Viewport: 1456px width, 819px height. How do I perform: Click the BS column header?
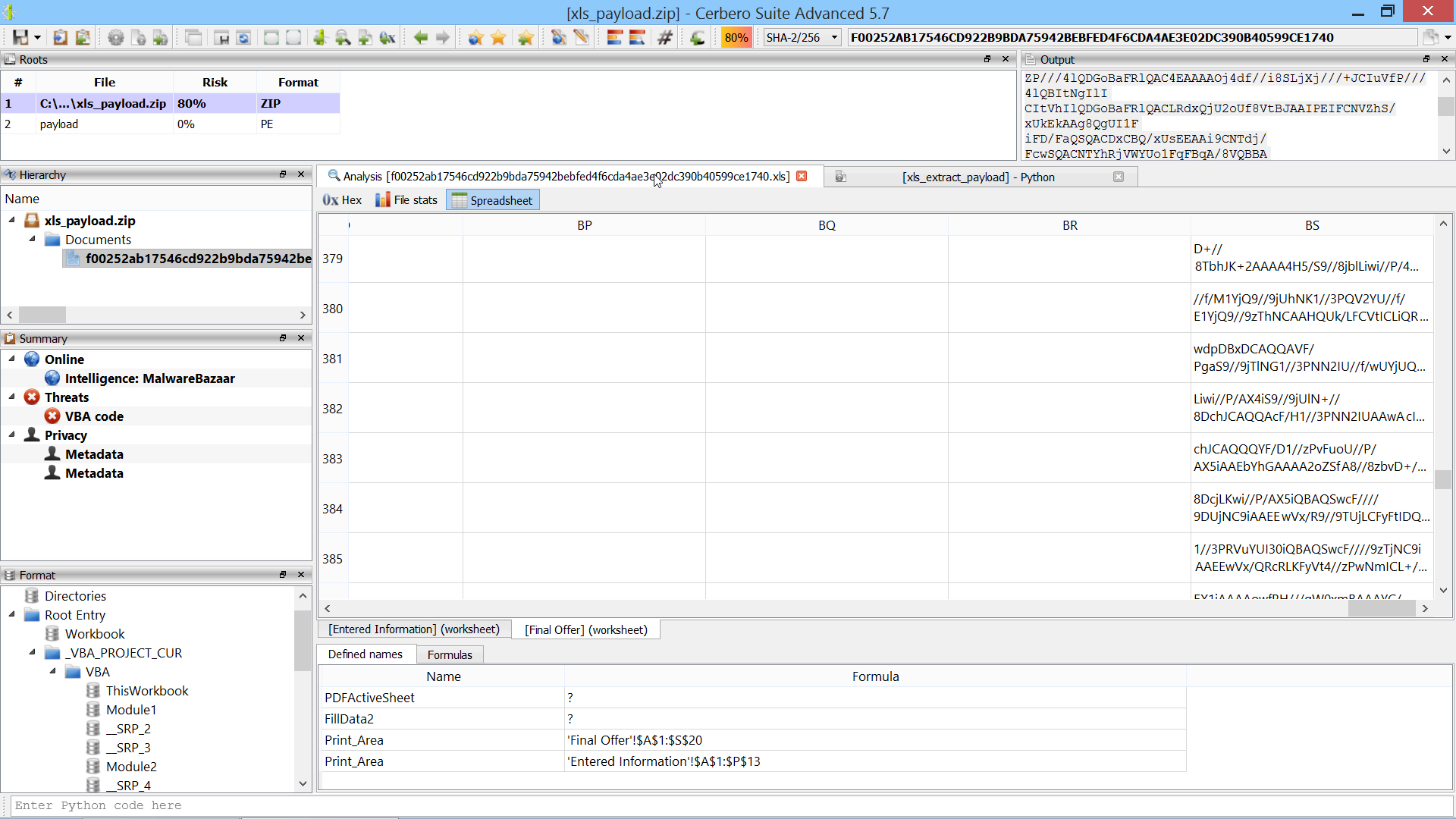point(1312,225)
